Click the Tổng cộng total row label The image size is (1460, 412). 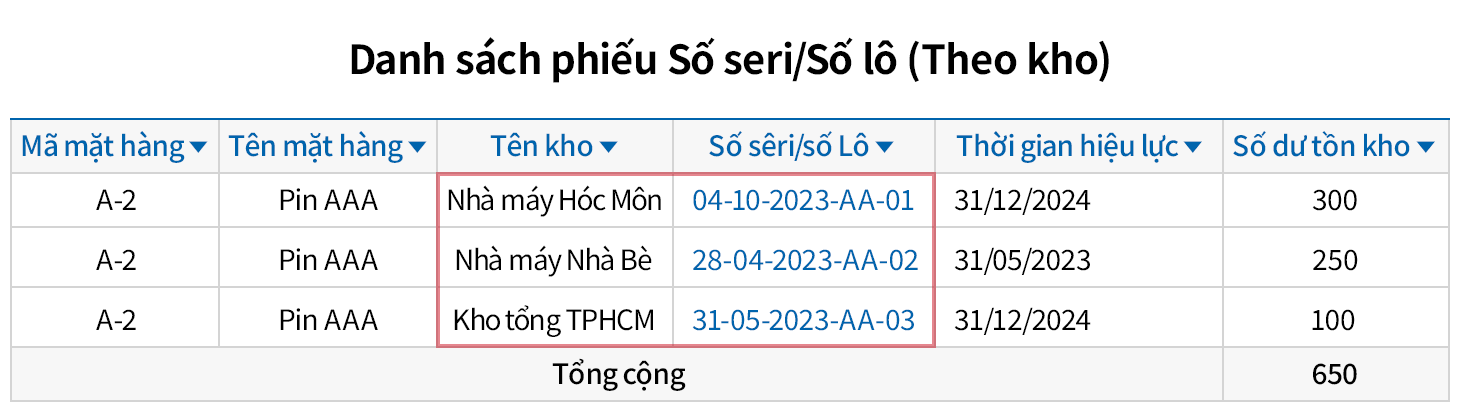(619, 375)
